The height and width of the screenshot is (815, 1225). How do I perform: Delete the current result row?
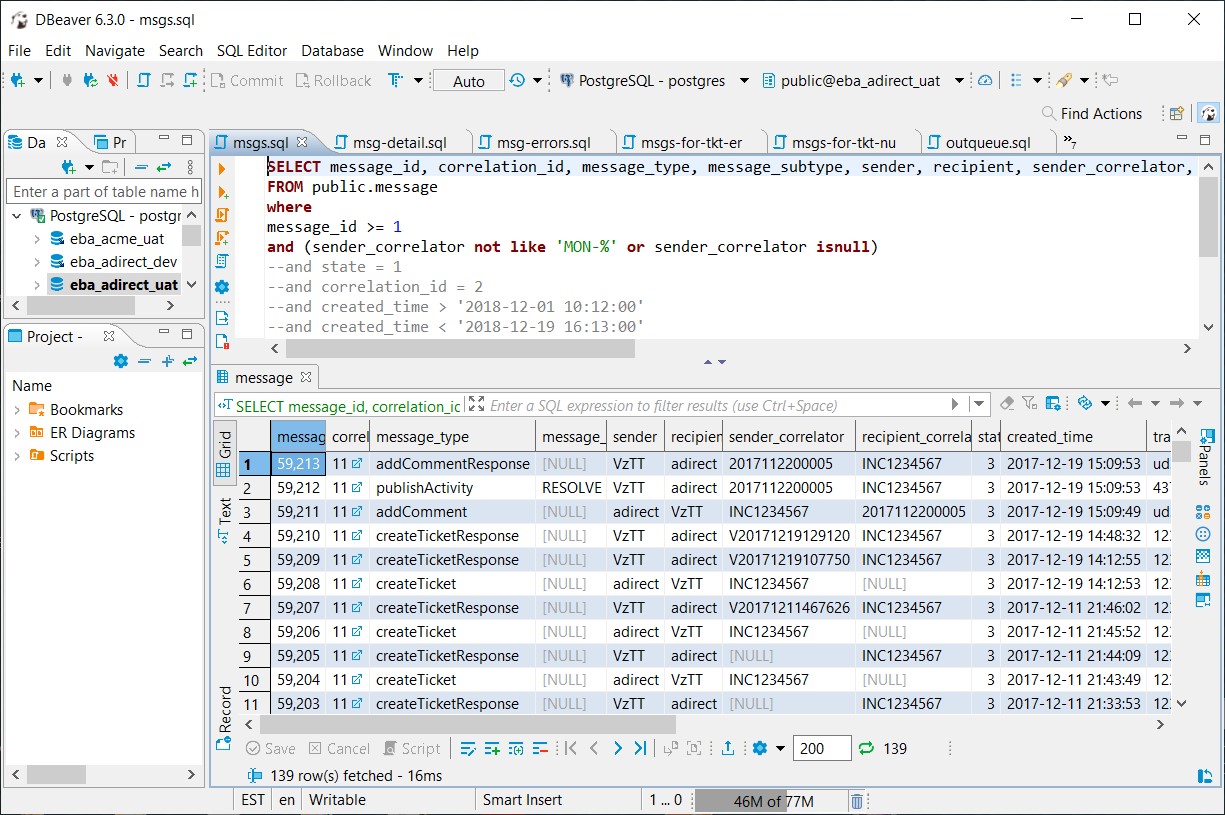(x=539, y=747)
